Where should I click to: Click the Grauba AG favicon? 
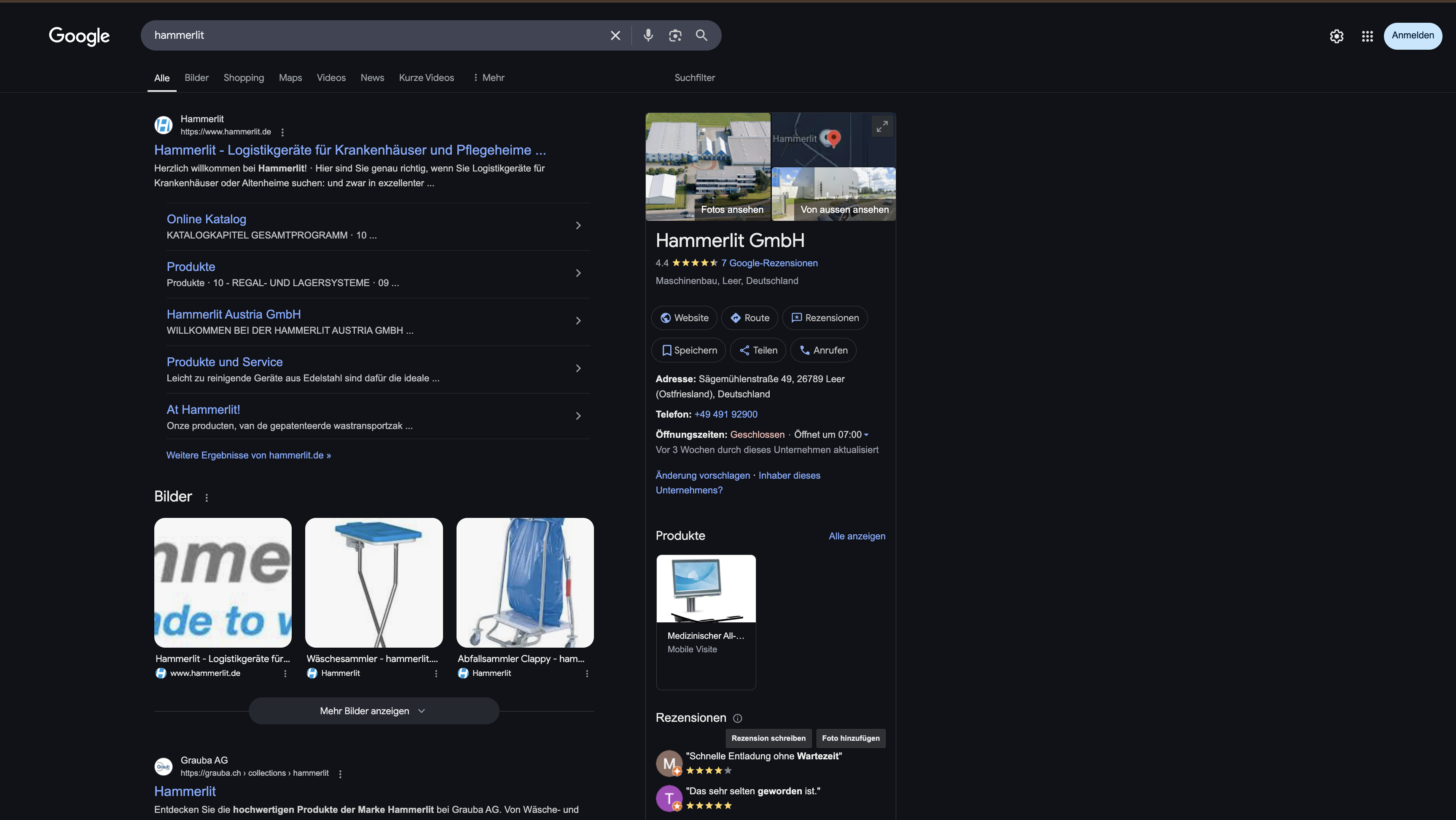(164, 767)
